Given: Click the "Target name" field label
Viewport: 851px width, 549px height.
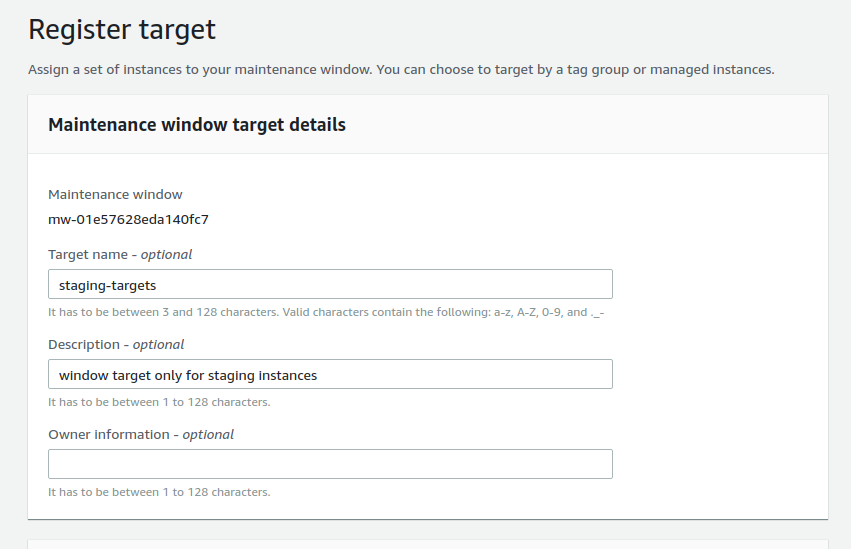Looking at the screenshot, I should click(x=86, y=255).
